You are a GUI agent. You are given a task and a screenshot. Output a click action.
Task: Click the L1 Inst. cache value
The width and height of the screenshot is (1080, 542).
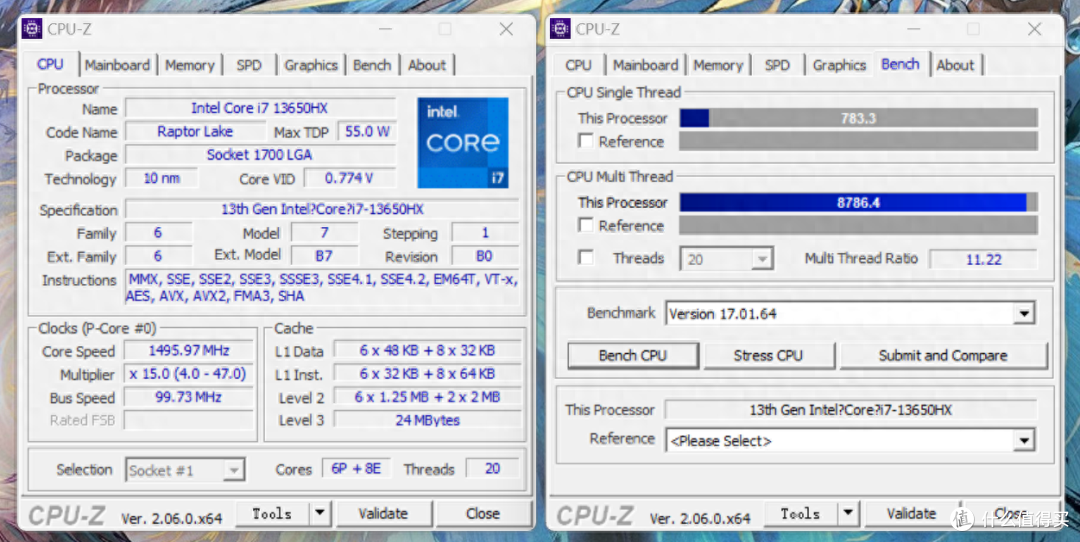pos(427,374)
